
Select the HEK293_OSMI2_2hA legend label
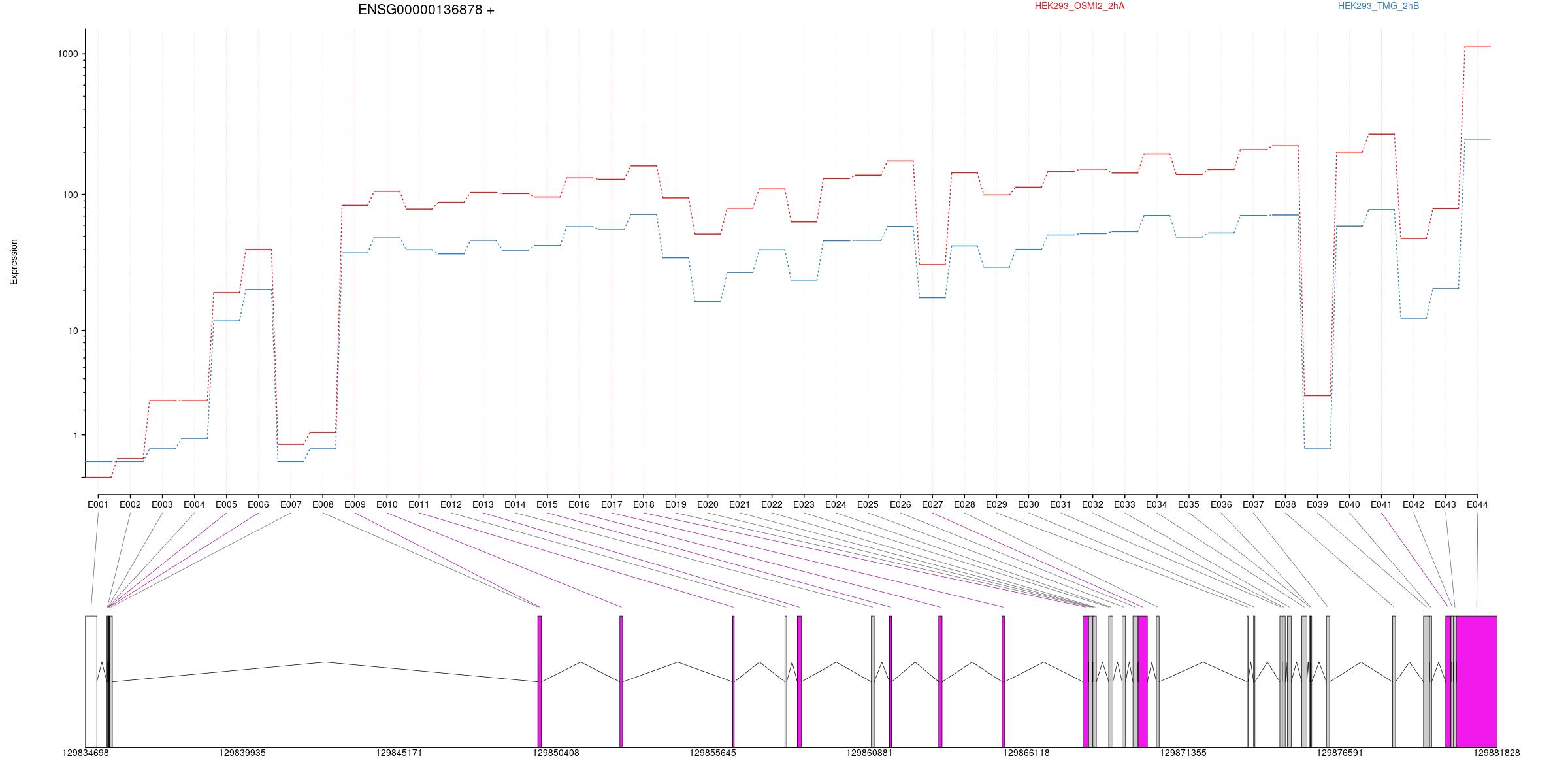(1079, 6)
